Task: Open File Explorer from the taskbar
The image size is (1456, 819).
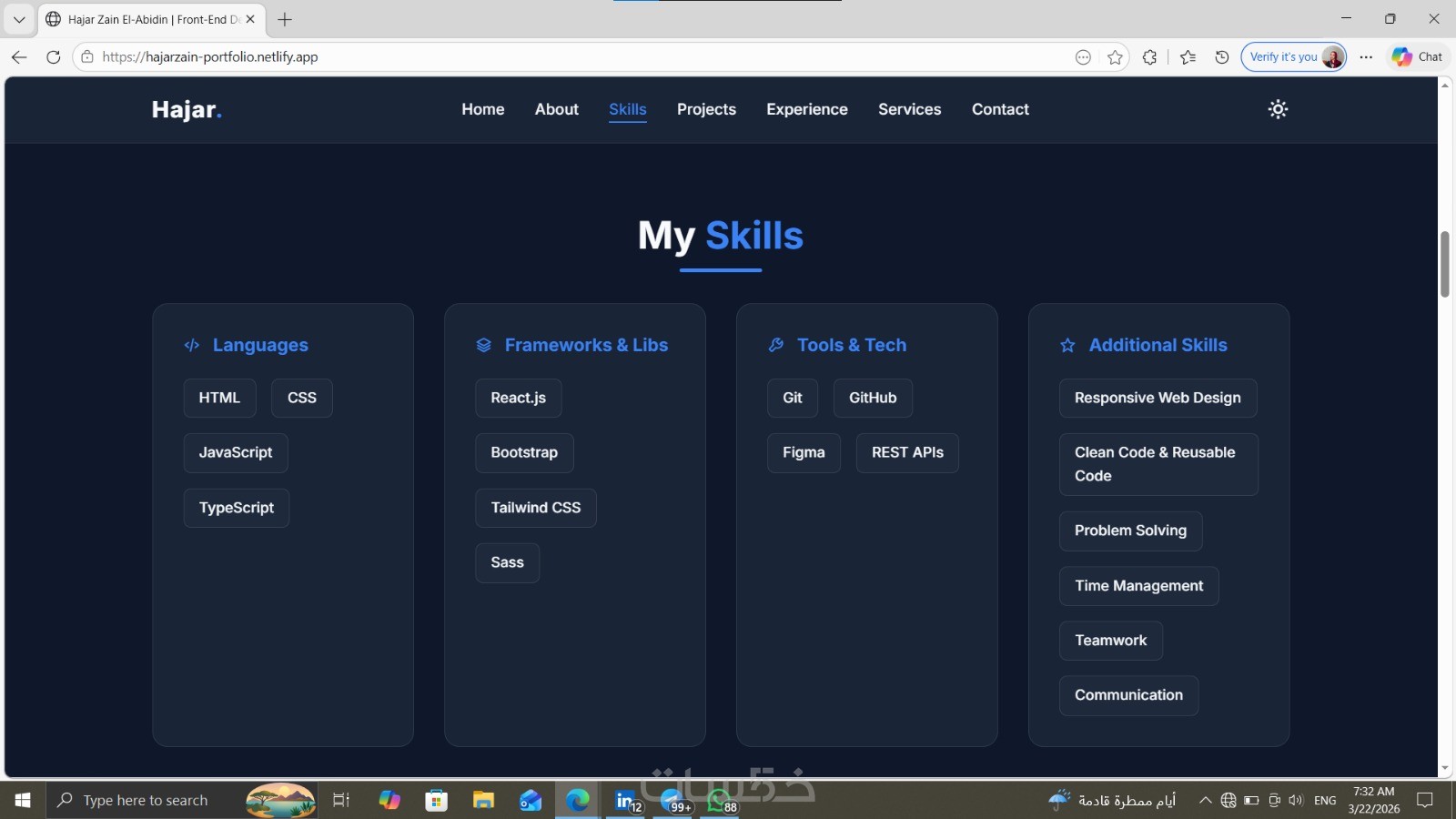Action: (483, 800)
